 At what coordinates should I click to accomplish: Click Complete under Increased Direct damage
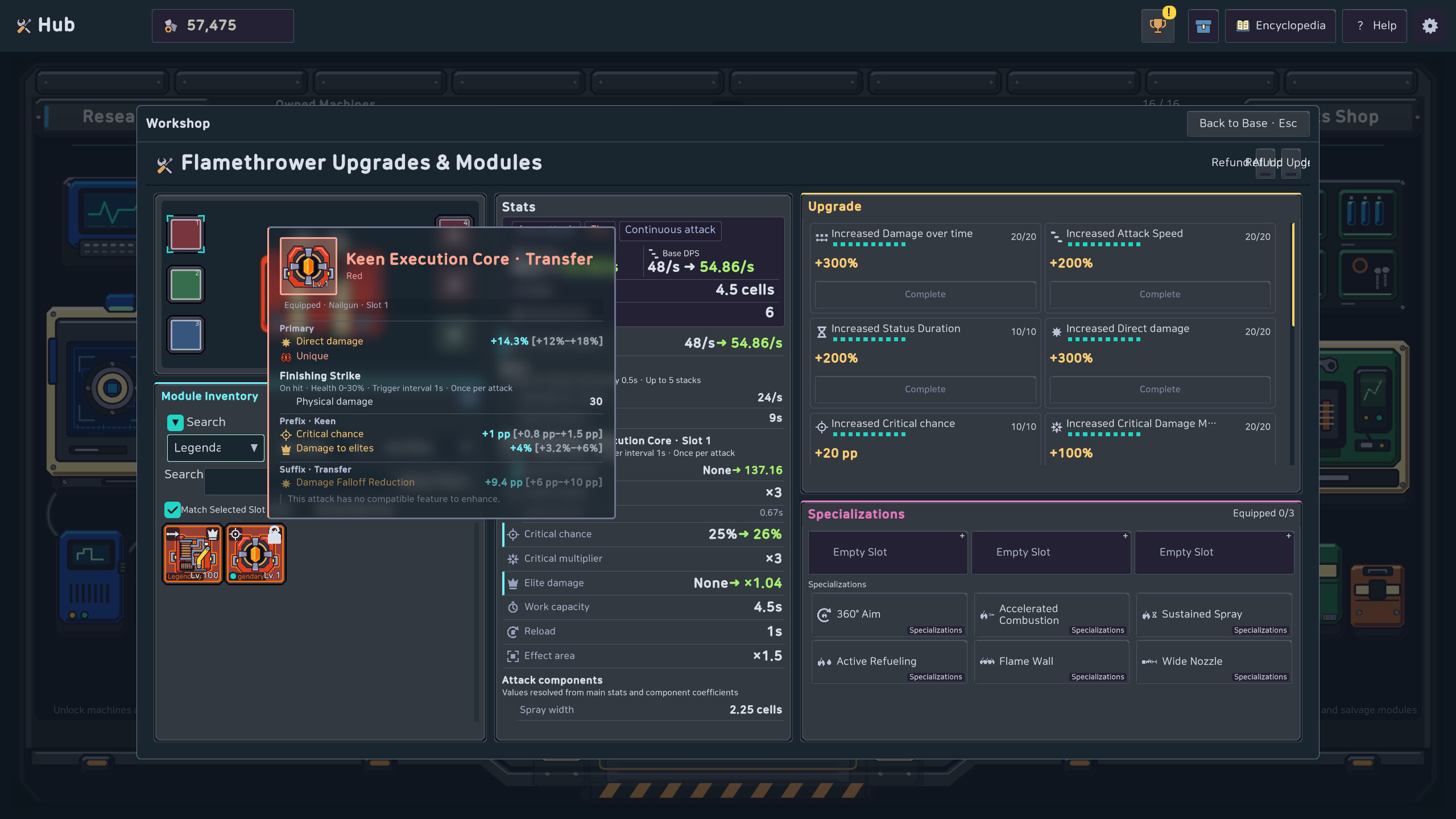coord(1160,389)
